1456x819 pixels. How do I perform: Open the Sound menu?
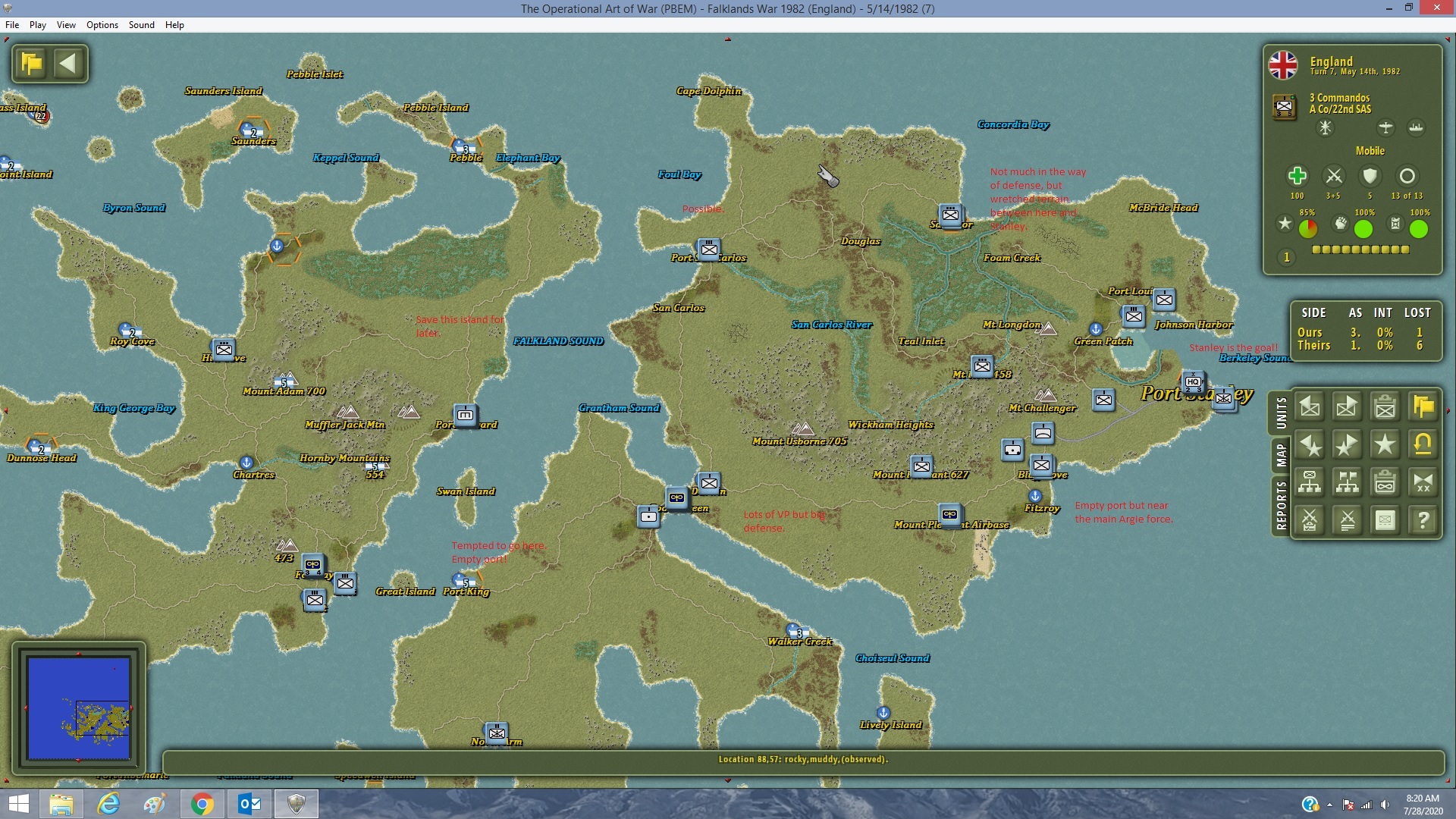coord(141,25)
